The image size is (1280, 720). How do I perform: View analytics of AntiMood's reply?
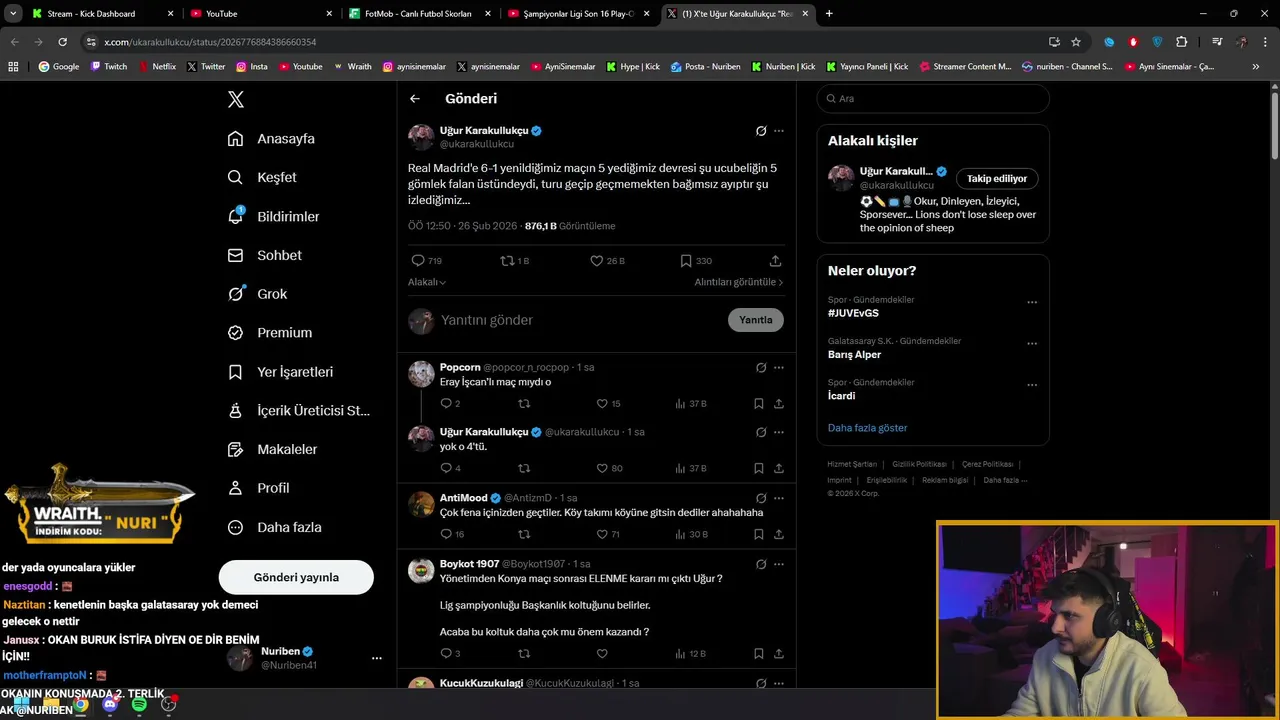pos(691,535)
